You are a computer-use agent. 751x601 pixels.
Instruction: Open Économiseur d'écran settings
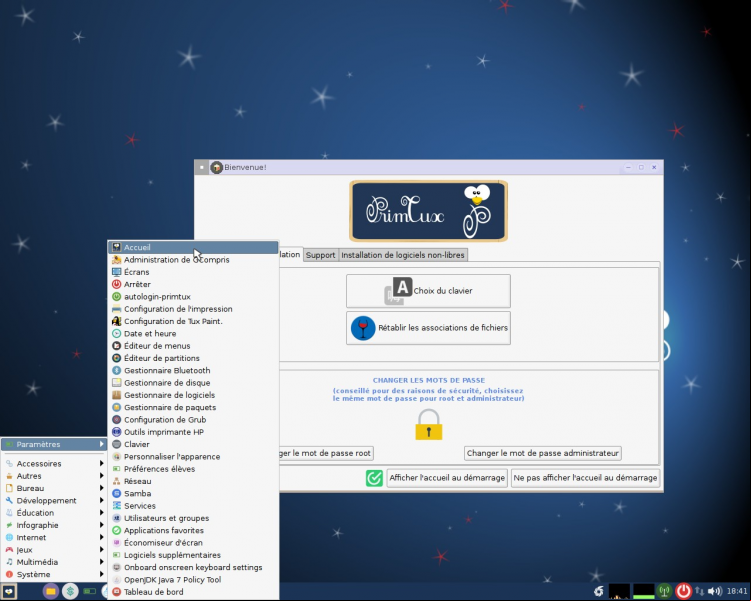tap(193, 543)
